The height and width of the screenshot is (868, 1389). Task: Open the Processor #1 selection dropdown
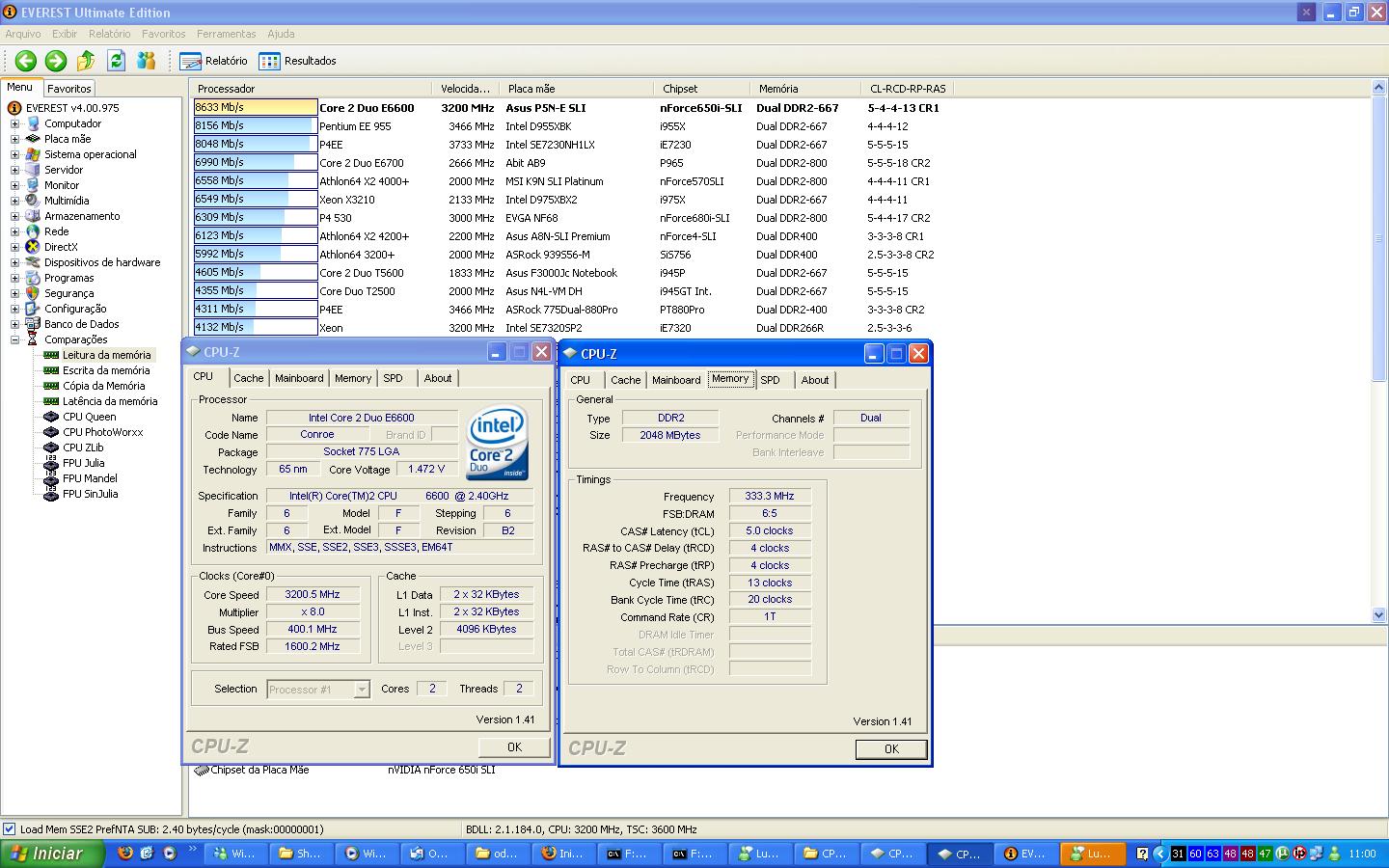(362, 690)
